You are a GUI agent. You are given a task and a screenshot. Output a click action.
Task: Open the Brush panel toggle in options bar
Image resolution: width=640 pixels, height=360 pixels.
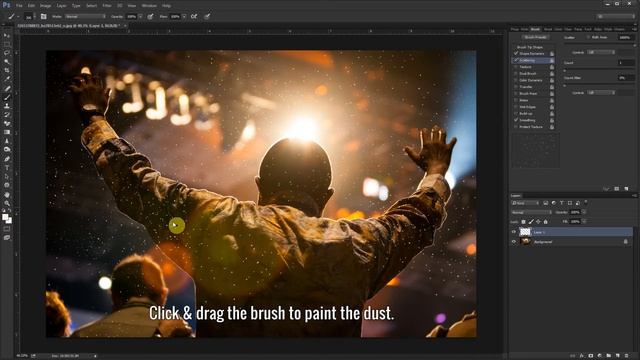43,16
